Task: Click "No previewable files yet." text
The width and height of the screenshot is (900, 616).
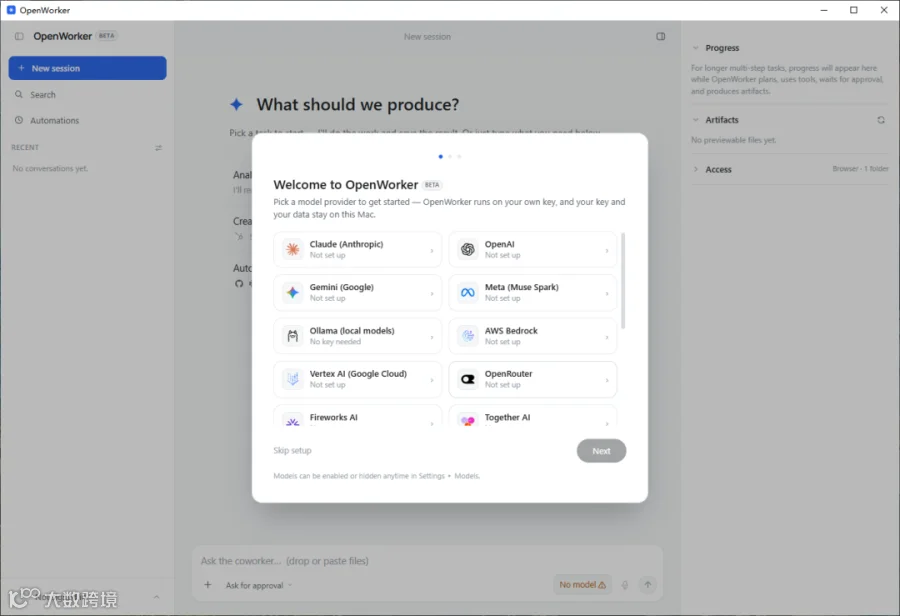Action: coord(734,140)
